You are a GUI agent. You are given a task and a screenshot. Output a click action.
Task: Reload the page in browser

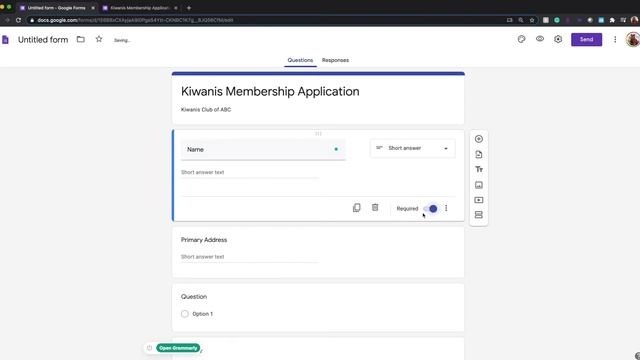click(18, 20)
